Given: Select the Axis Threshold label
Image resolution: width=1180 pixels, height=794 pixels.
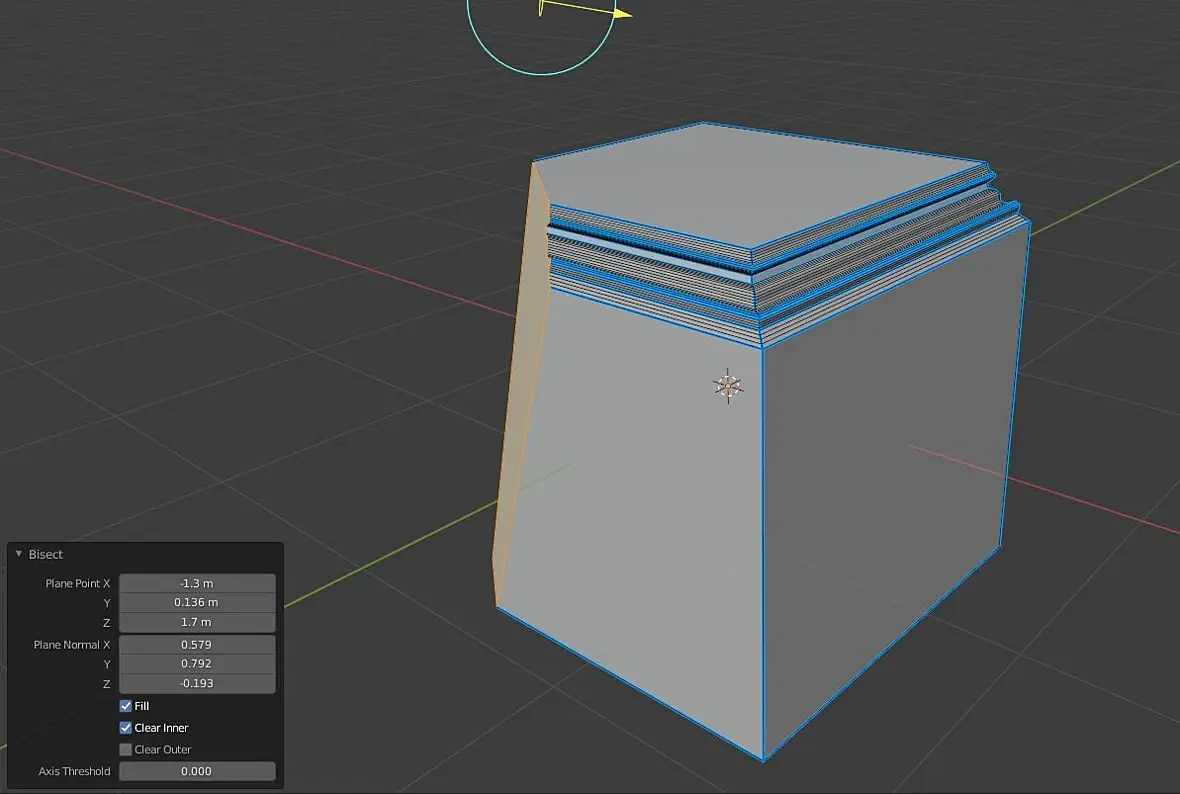Looking at the screenshot, I should tap(75, 771).
